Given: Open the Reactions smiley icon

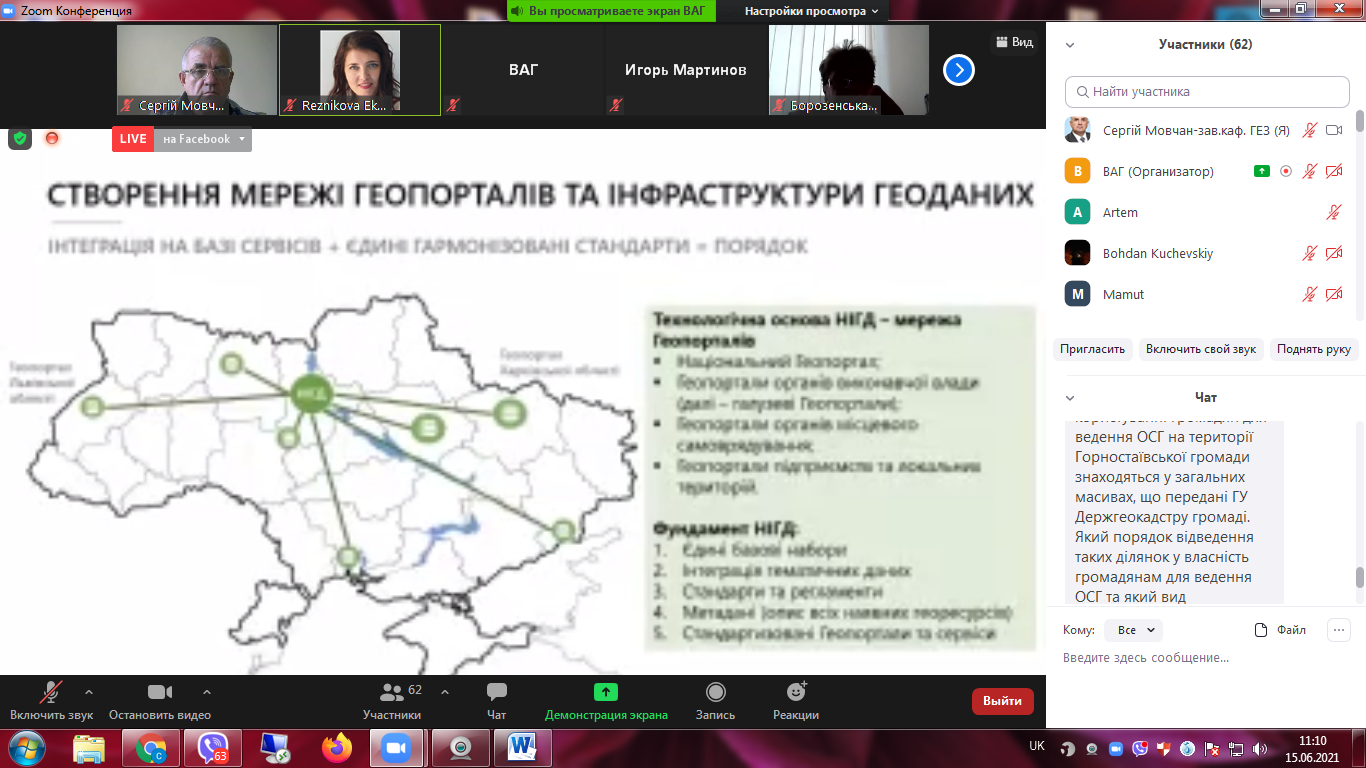Looking at the screenshot, I should [796, 691].
